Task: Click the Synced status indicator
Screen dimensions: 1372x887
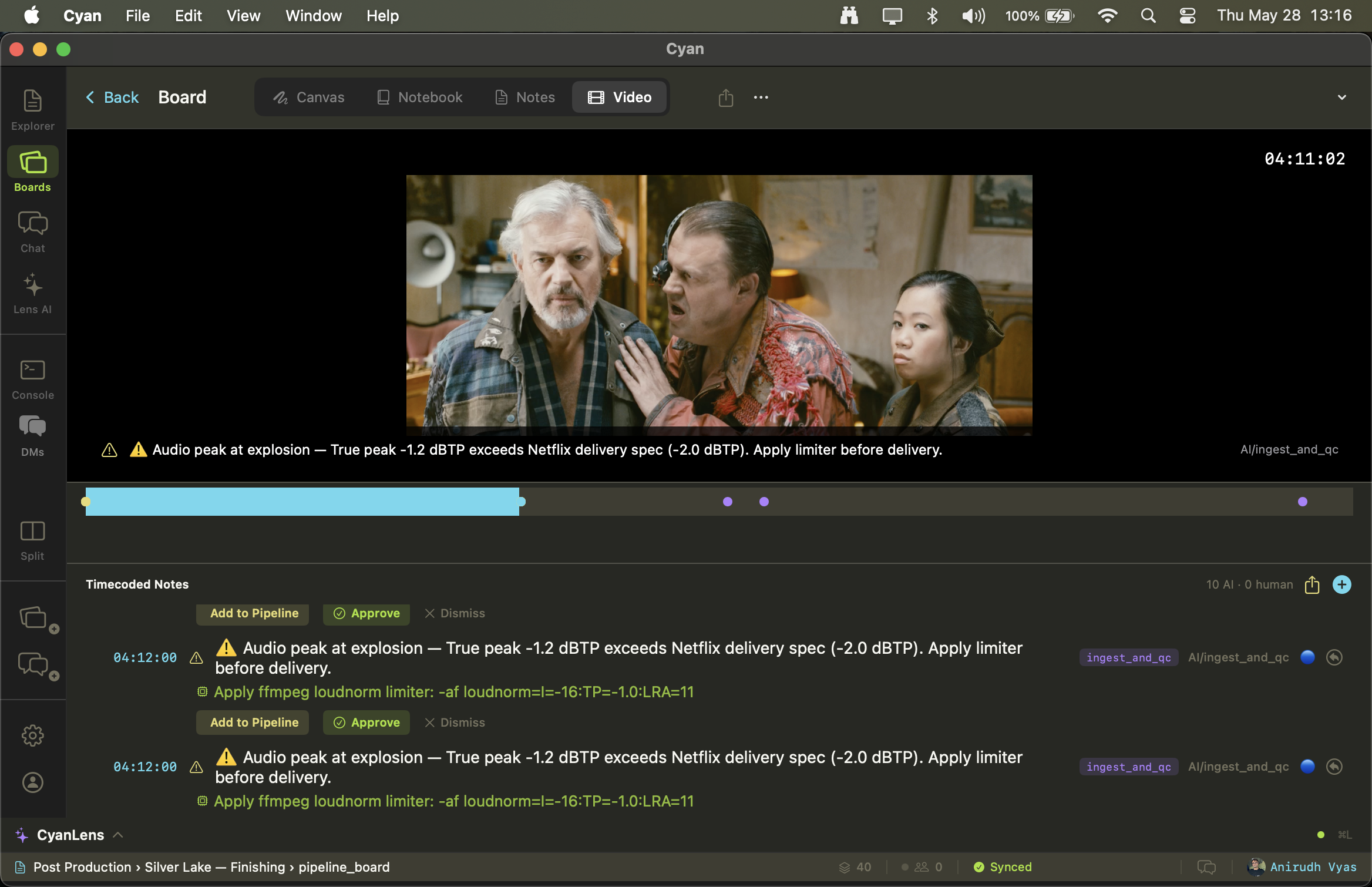Action: [1003, 867]
